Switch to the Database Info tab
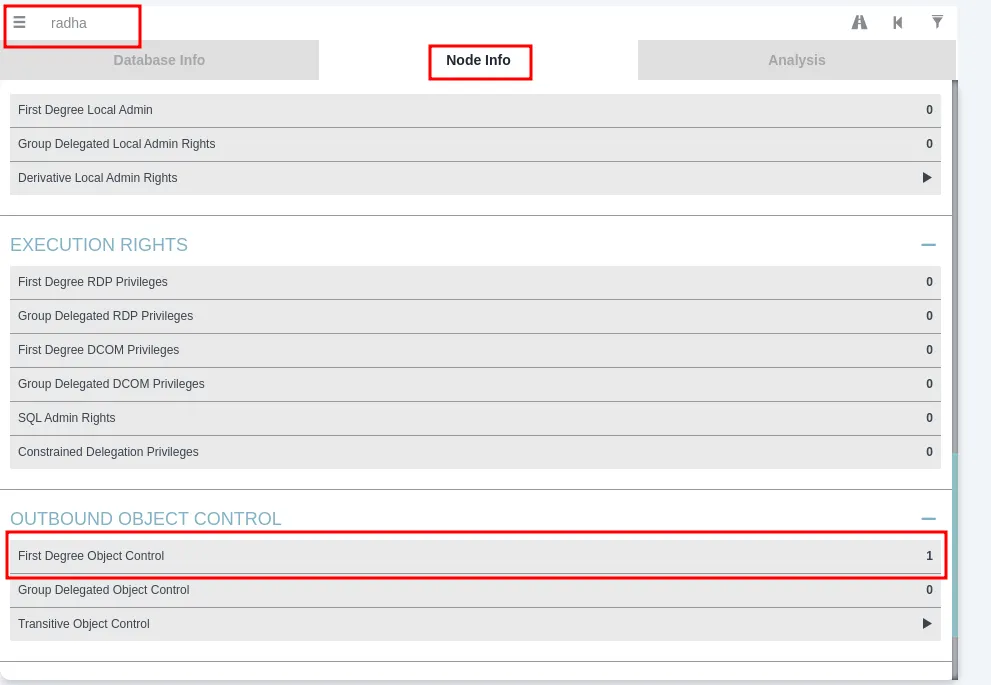This screenshot has height=685, width=991. (x=159, y=59)
